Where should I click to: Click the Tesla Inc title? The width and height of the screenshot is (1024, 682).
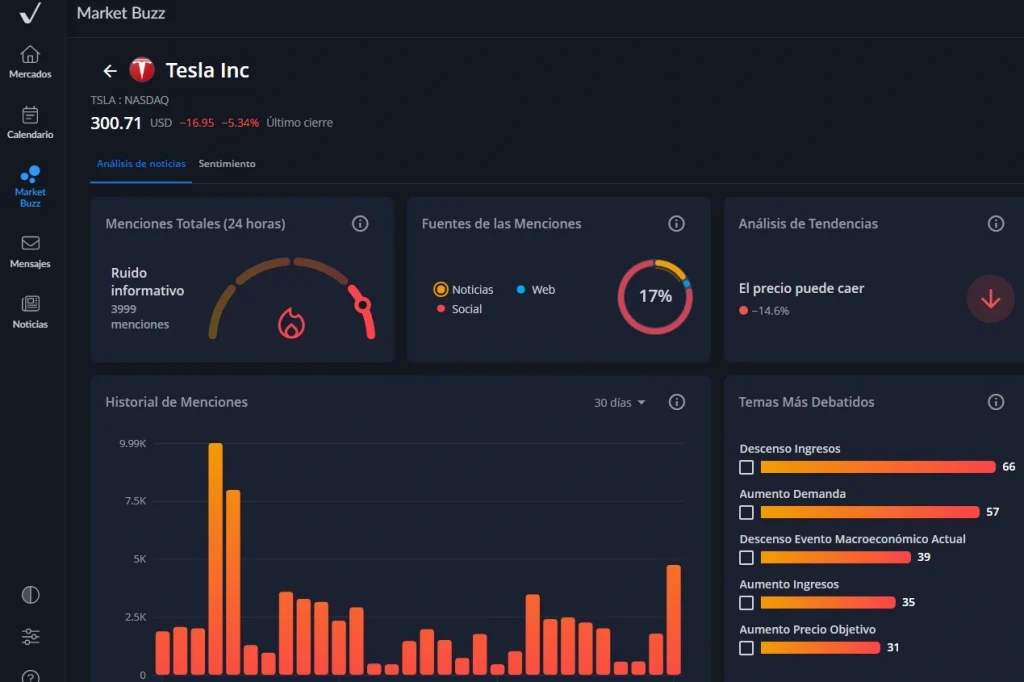point(207,70)
